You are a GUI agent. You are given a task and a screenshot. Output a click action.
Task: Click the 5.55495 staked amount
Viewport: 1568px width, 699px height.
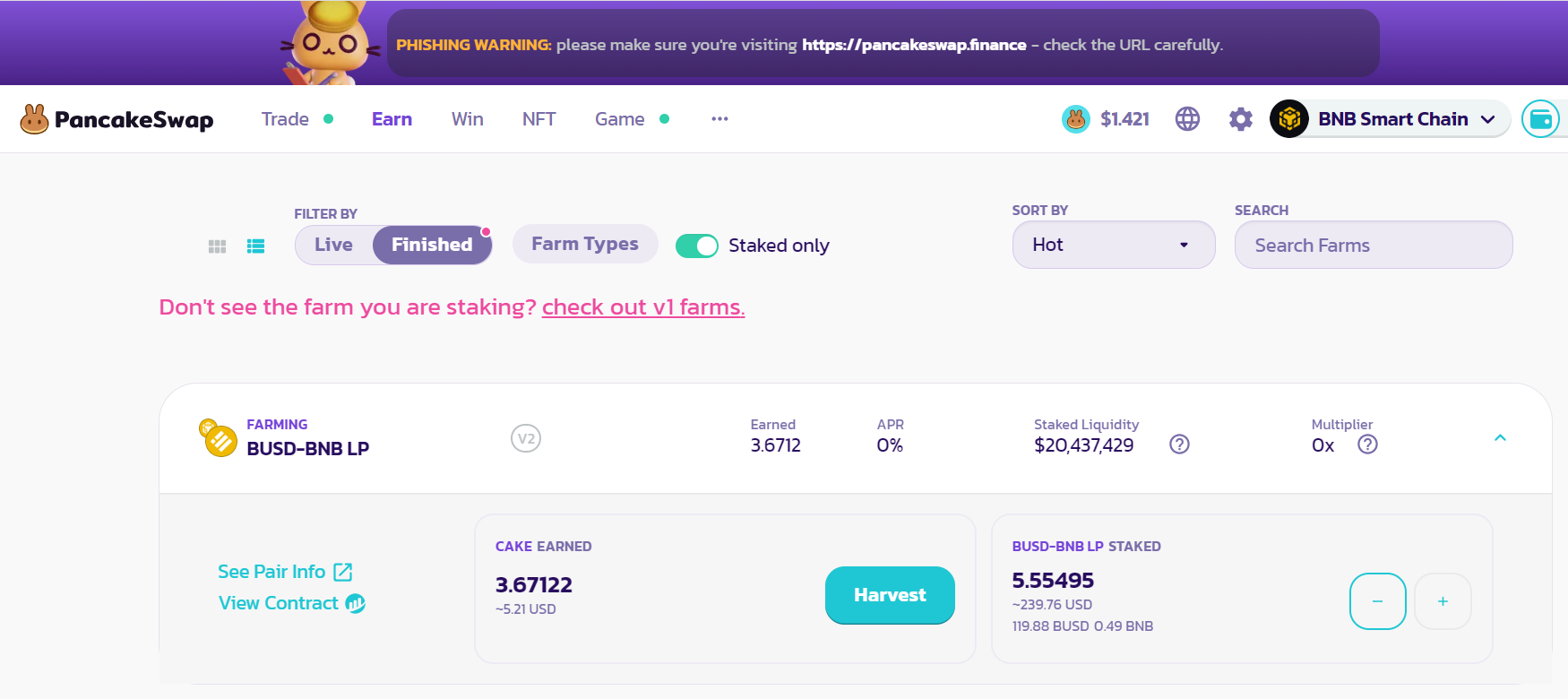(1053, 581)
